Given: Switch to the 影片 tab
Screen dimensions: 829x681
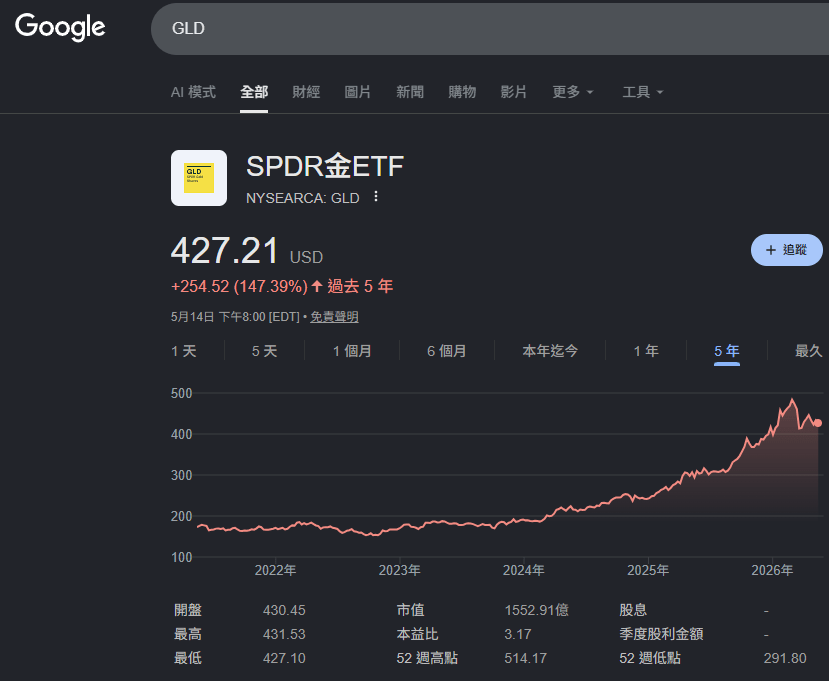Looking at the screenshot, I should [x=513, y=92].
